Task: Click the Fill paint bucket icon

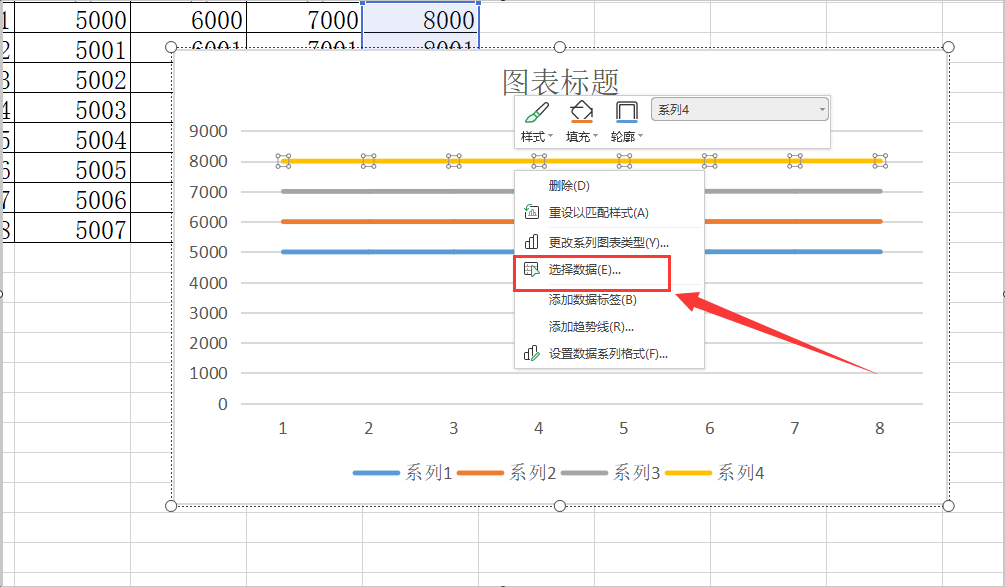Action: coord(581,112)
